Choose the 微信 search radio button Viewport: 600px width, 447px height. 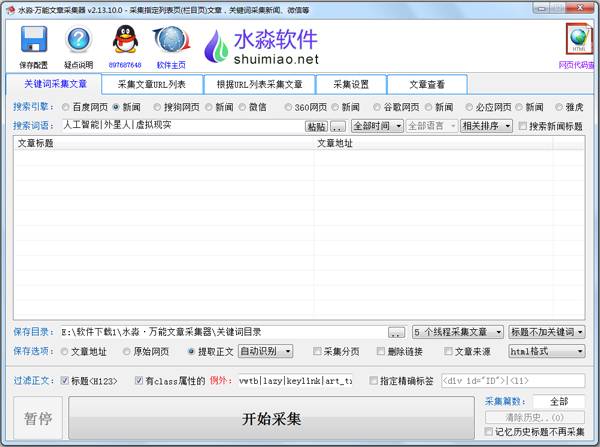(x=242, y=107)
